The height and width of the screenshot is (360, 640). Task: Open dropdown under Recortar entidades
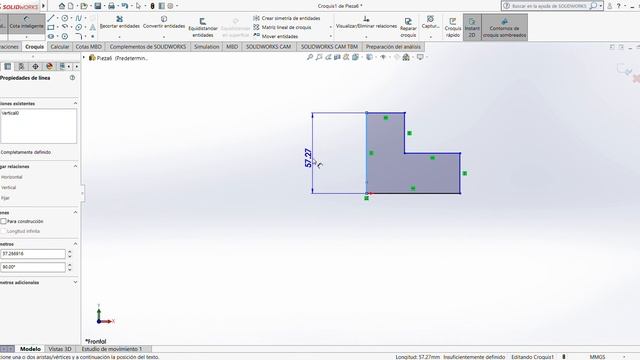pos(120,37)
